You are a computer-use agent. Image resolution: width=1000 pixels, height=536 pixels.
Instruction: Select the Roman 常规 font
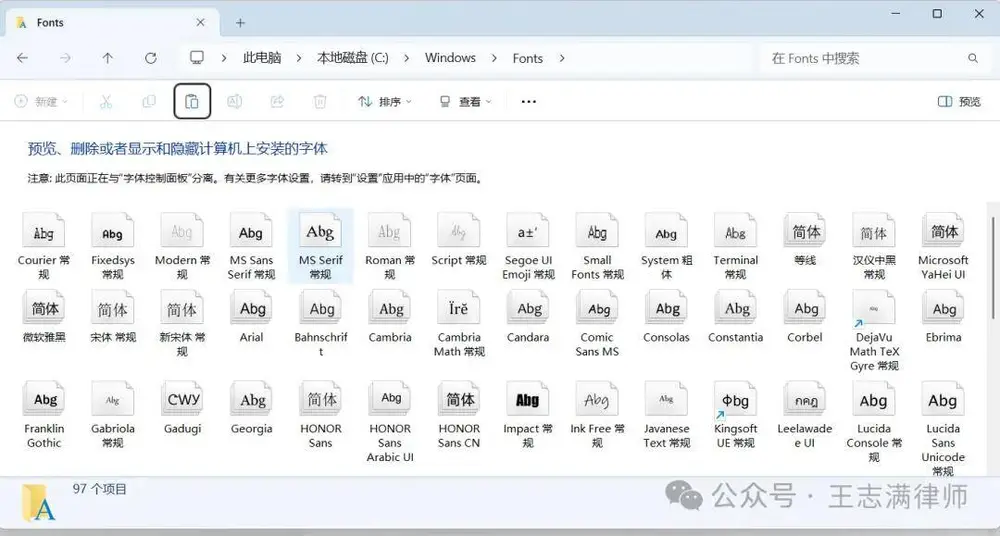point(390,246)
